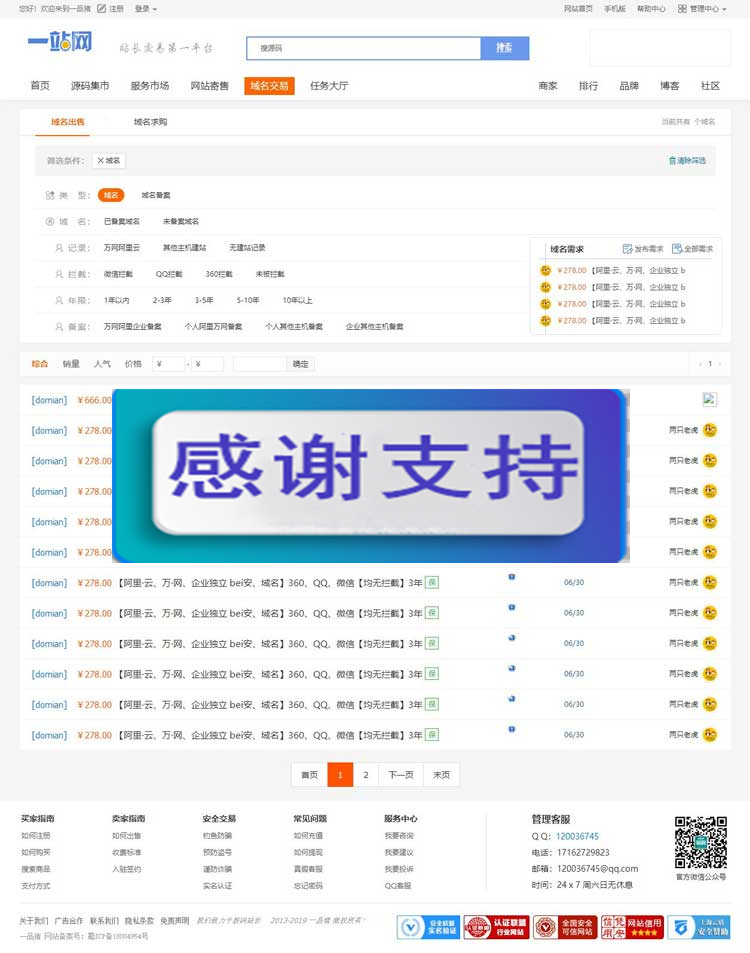Click the 上海云盾 安全贸易 badge in footer

691,927
